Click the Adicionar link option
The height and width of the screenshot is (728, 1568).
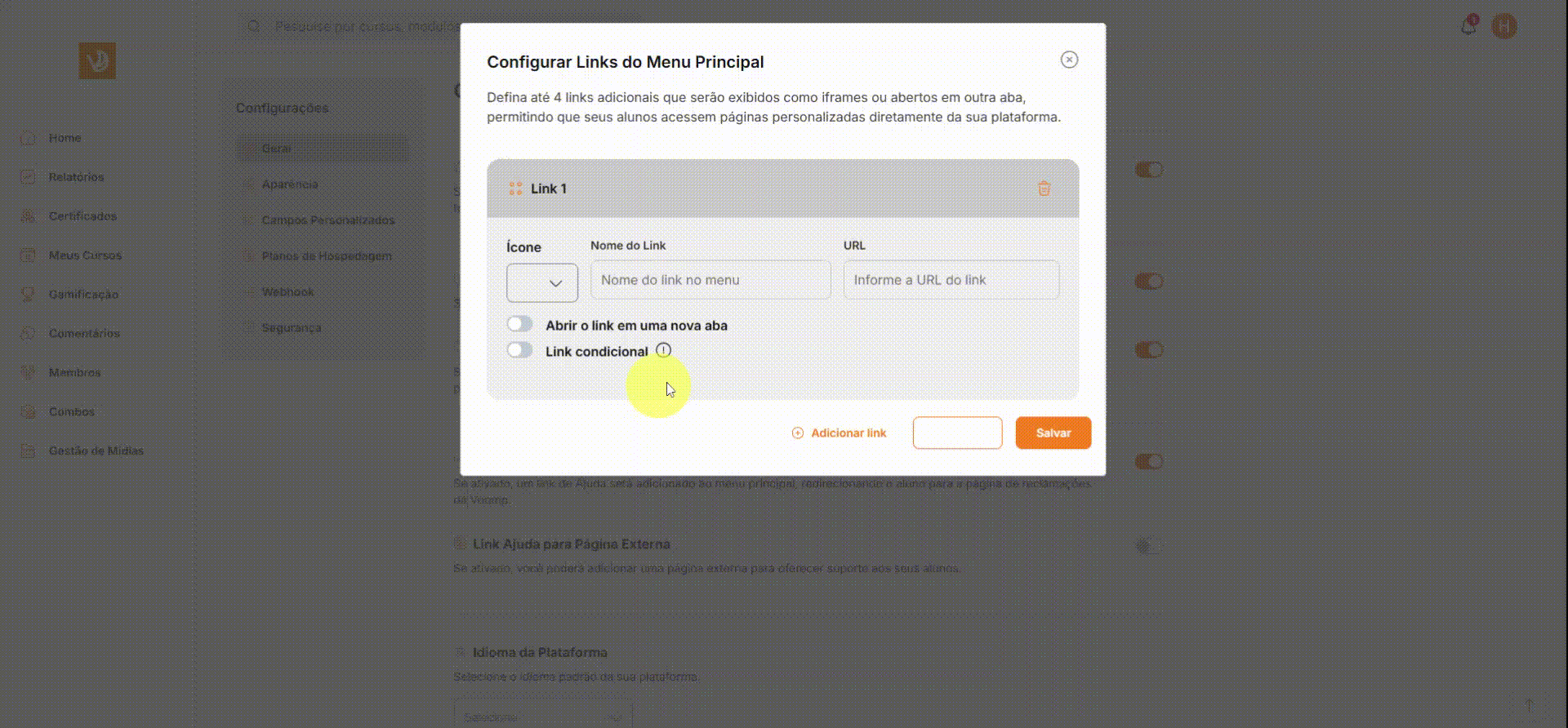pyautogui.click(x=840, y=433)
